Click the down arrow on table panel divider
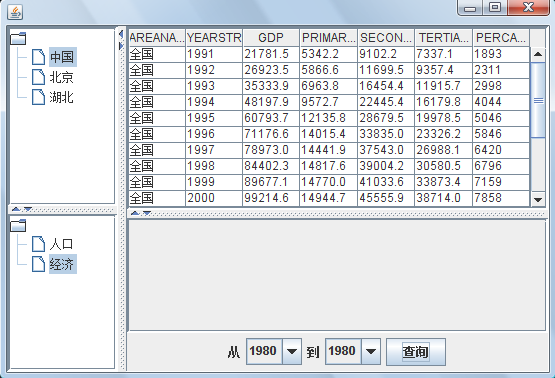Viewport: 555px width, 378px height. [x=147, y=213]
